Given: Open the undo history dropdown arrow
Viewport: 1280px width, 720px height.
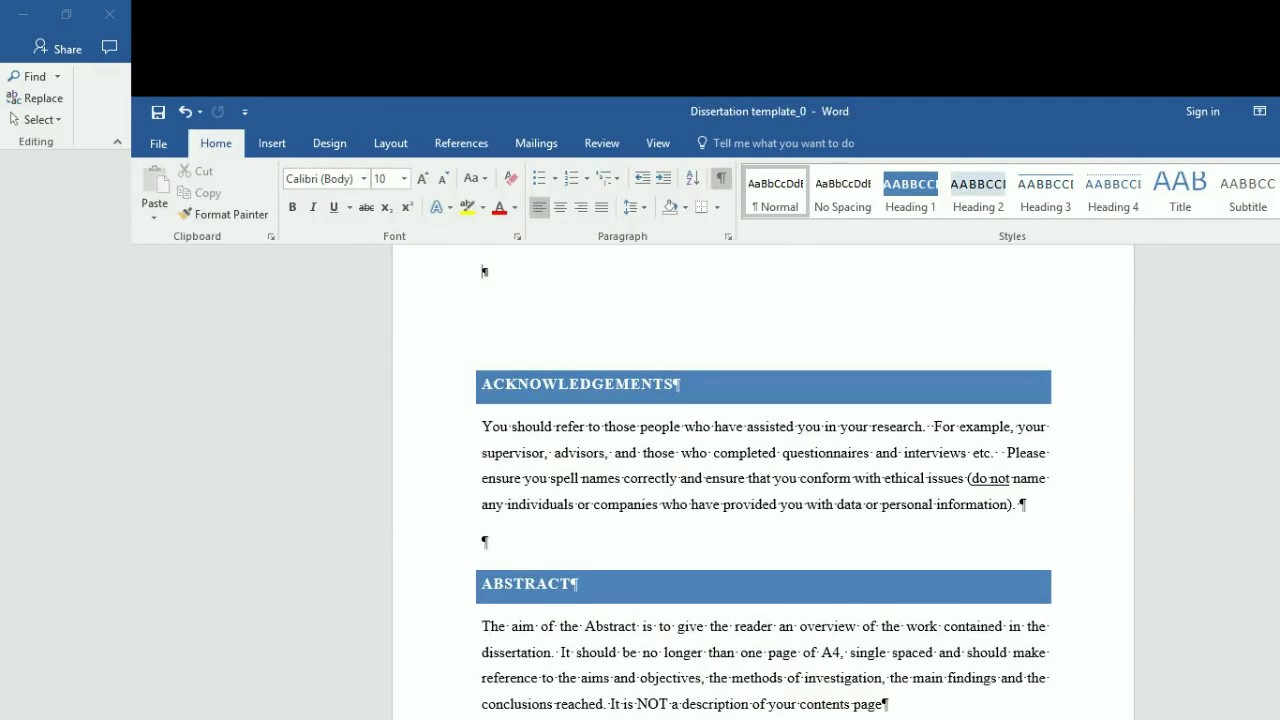Looking at the screenshot, I should (200, 112).
